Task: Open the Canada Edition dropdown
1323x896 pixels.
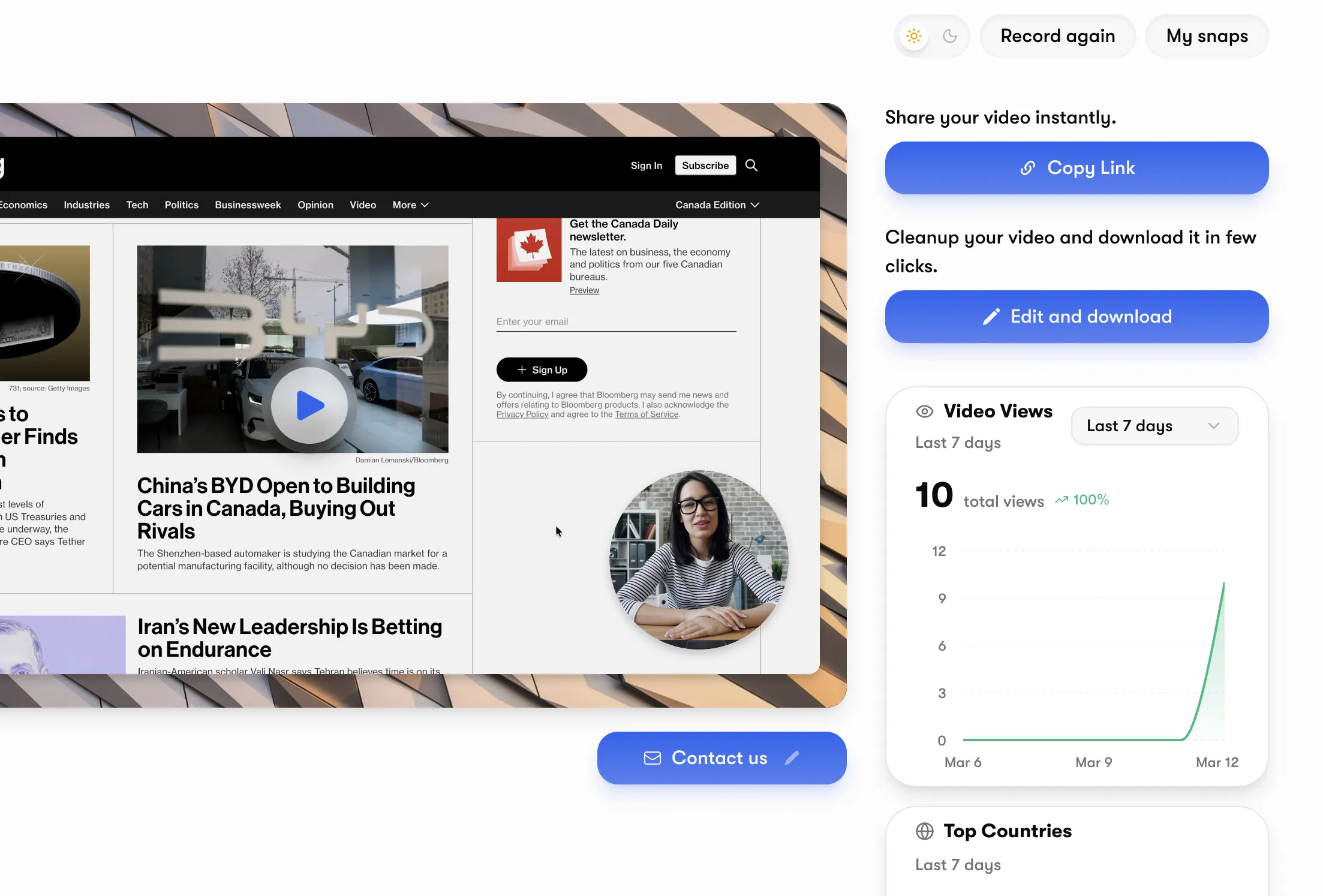Action: tap(717, 205)
